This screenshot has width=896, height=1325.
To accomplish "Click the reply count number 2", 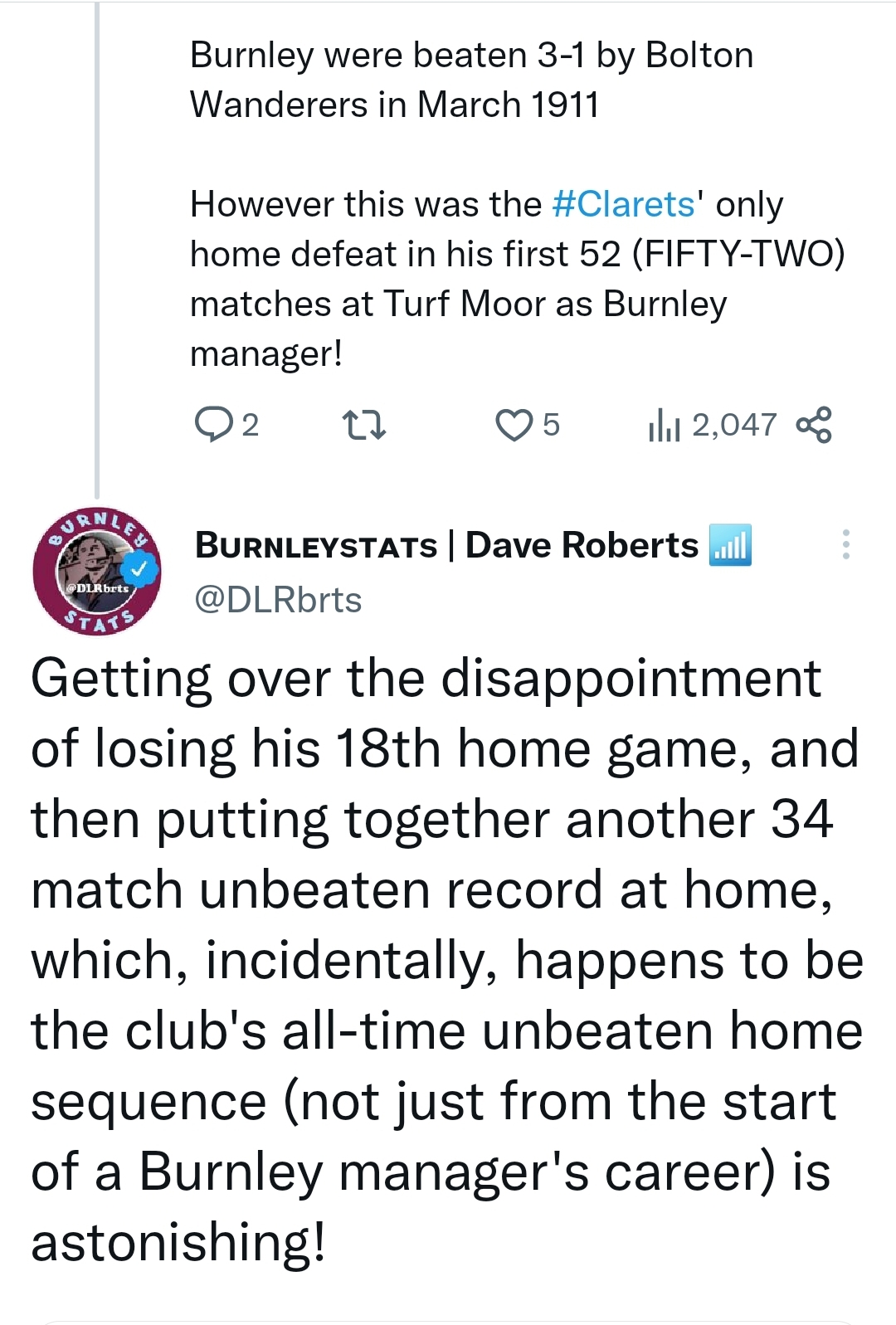I will [250, 425].
